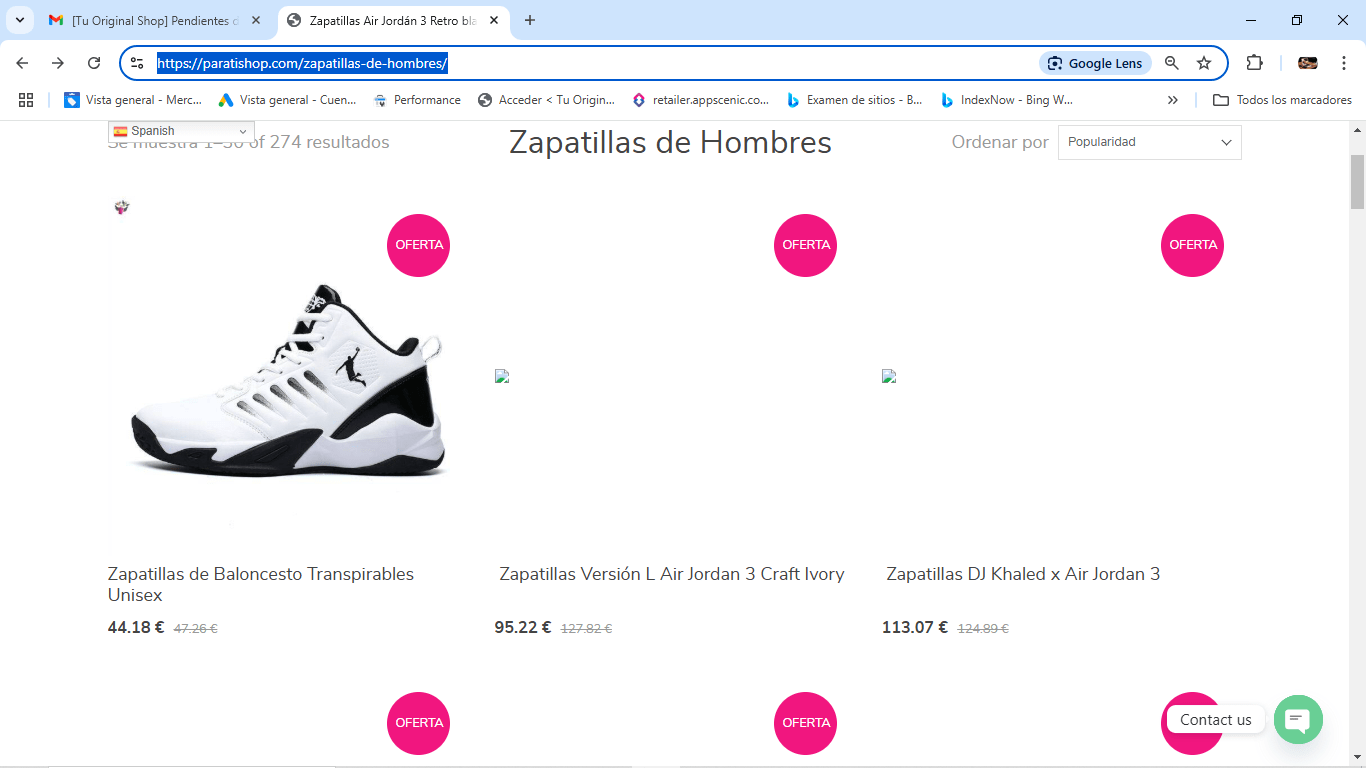Click OFERTA badge in second row, first column
The image size is (1366, 768).
tap(418, 723)
